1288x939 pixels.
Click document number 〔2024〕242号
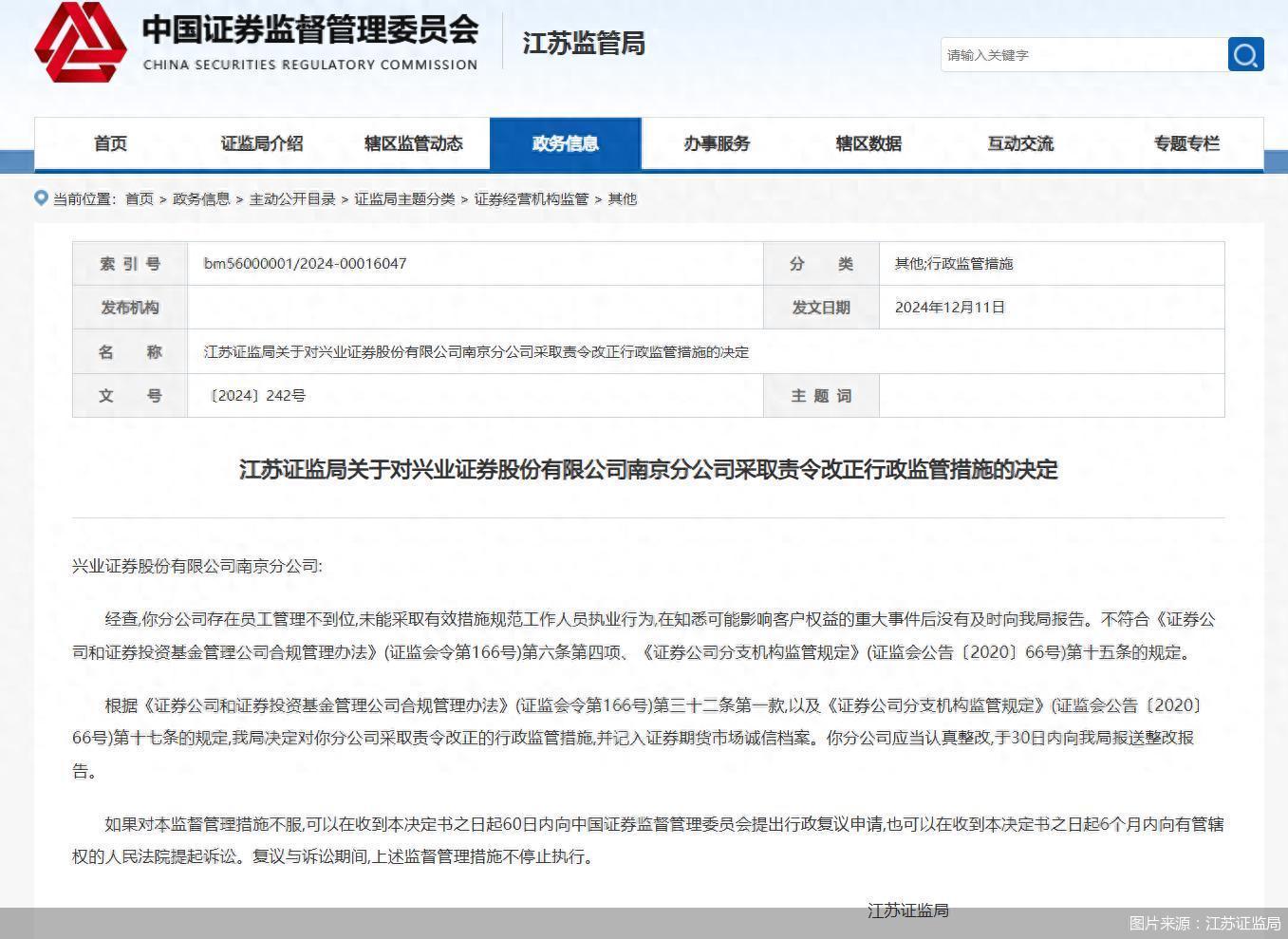pyautogui.click(x=255, y=395)
